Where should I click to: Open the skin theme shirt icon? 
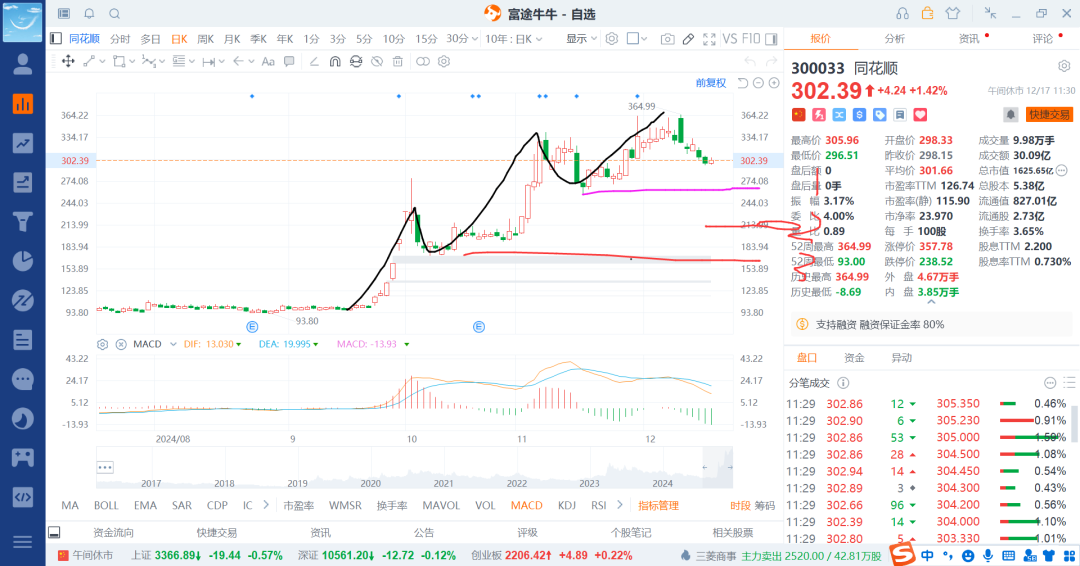pos(953,13)
